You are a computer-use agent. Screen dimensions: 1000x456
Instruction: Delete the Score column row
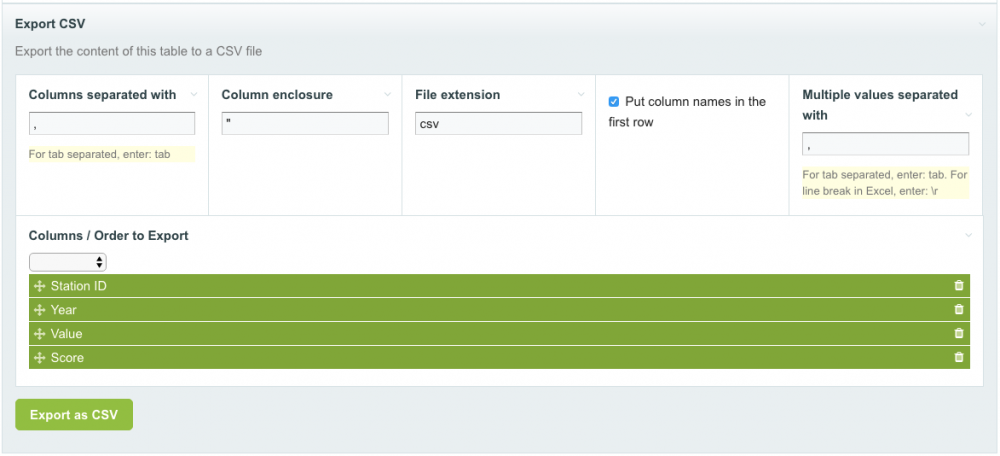[x=959, y=358]
